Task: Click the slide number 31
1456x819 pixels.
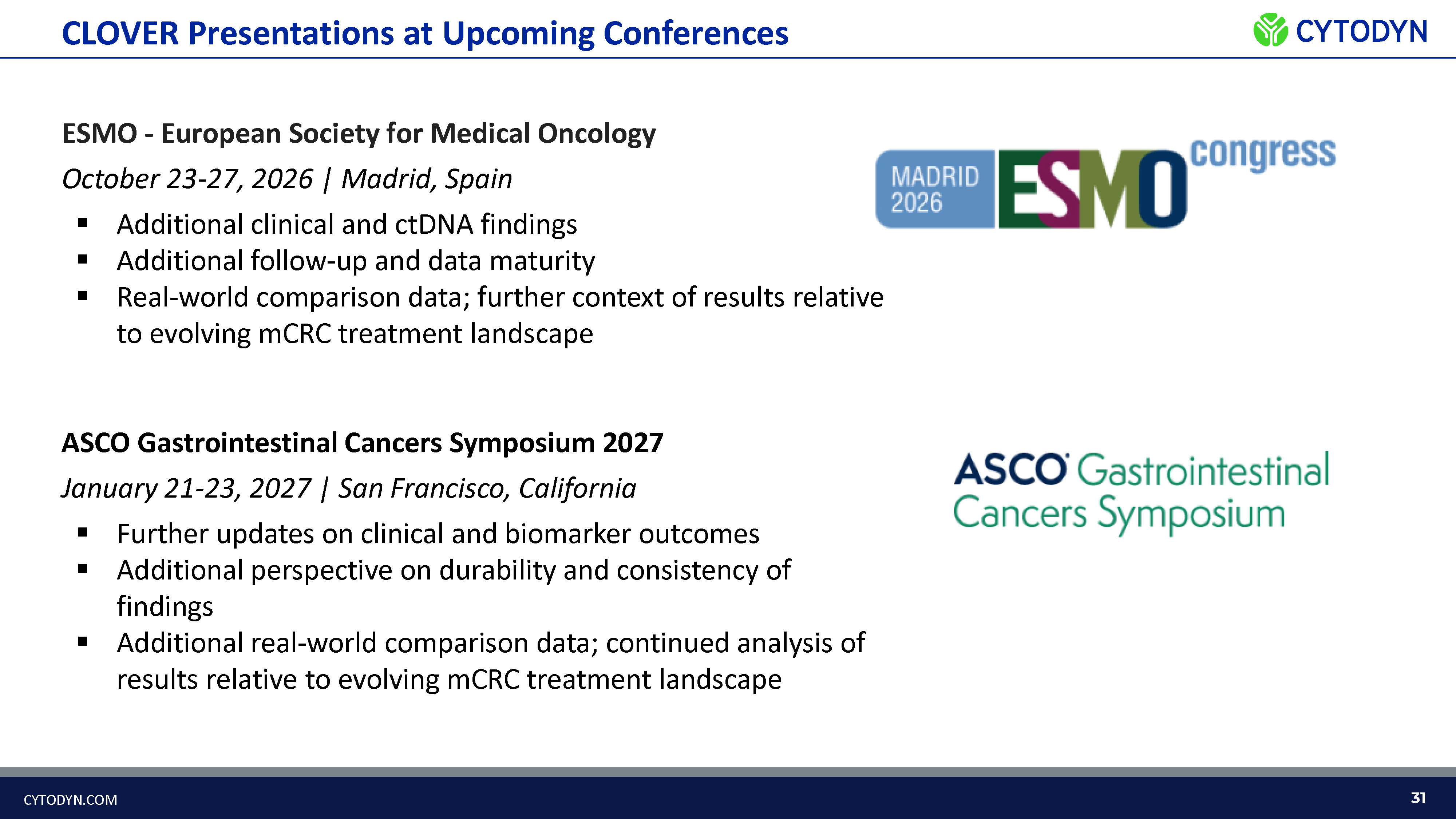Action: [x=1418, y=798]
